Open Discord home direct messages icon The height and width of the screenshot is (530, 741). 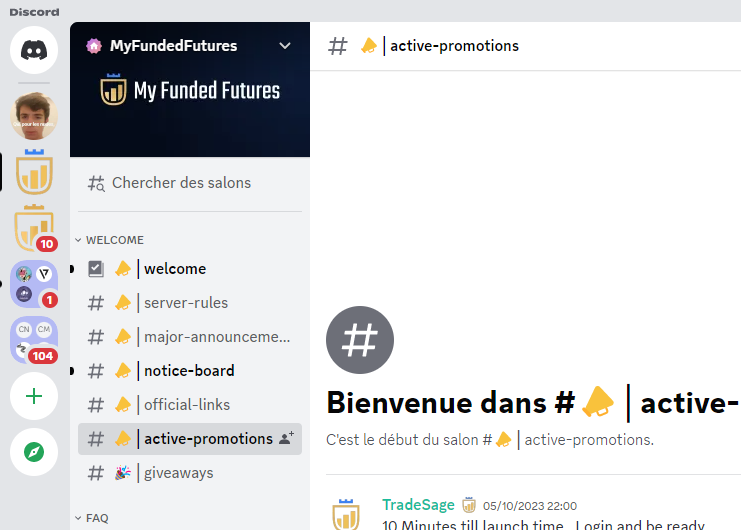click(34, 50)
